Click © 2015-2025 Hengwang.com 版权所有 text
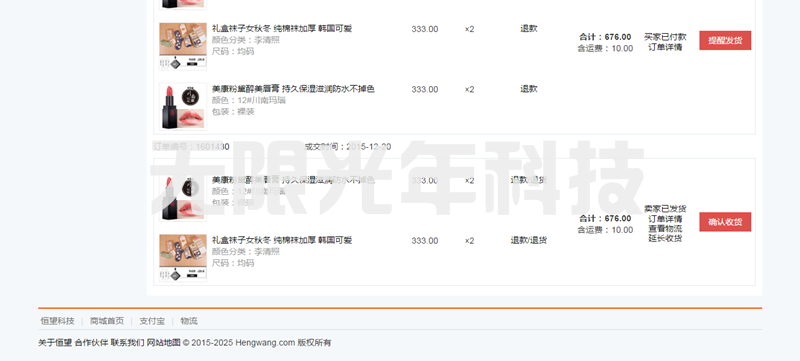 coord(257,343)
